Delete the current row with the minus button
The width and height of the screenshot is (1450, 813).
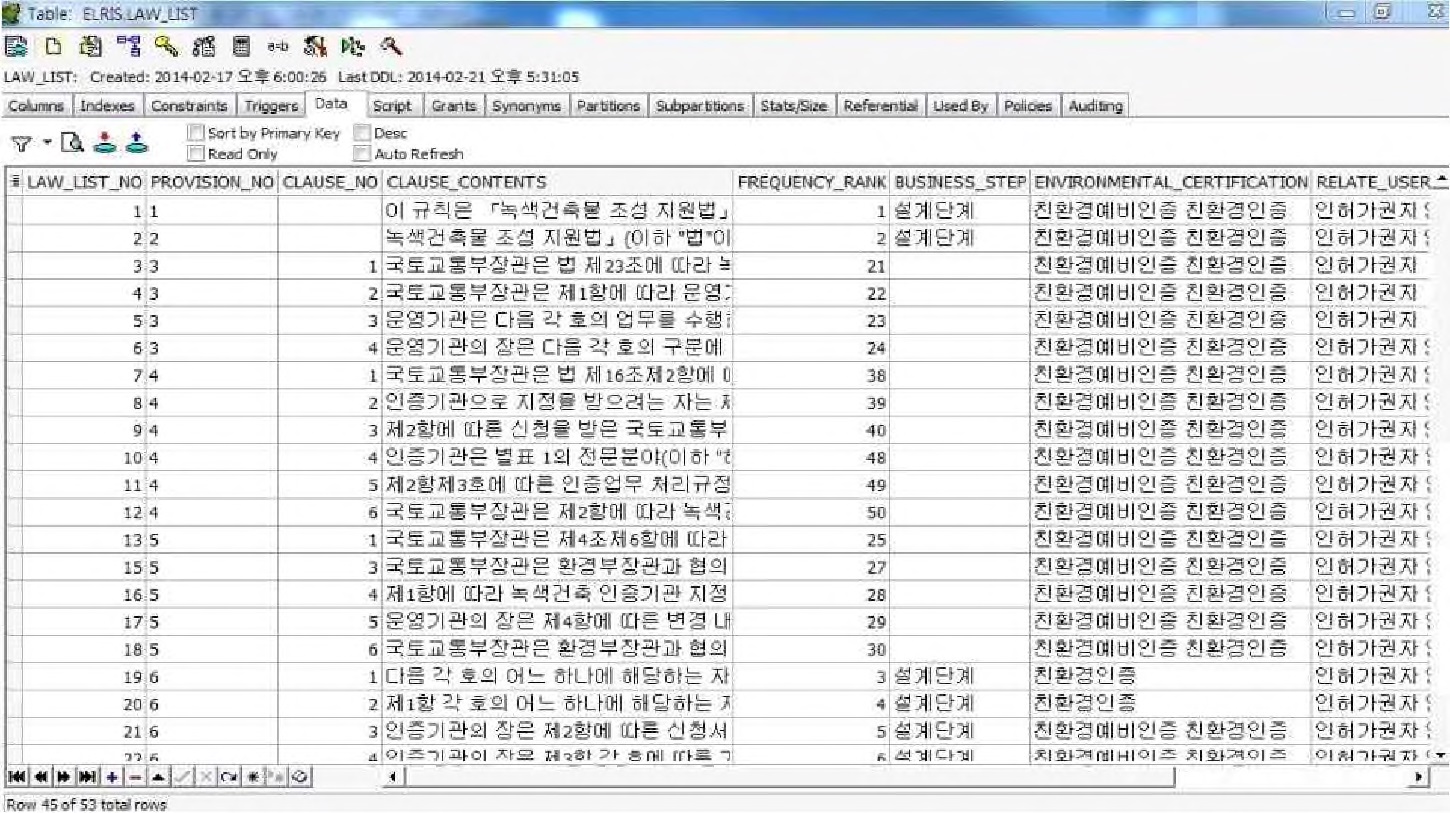click(134, 776)
